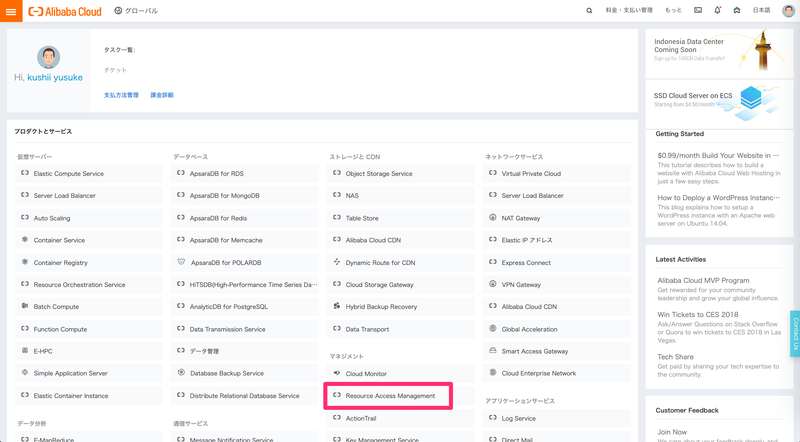This screenshot has height=442, width=800.
Task: Open Table Store
Action: click(x=401, y=218)
